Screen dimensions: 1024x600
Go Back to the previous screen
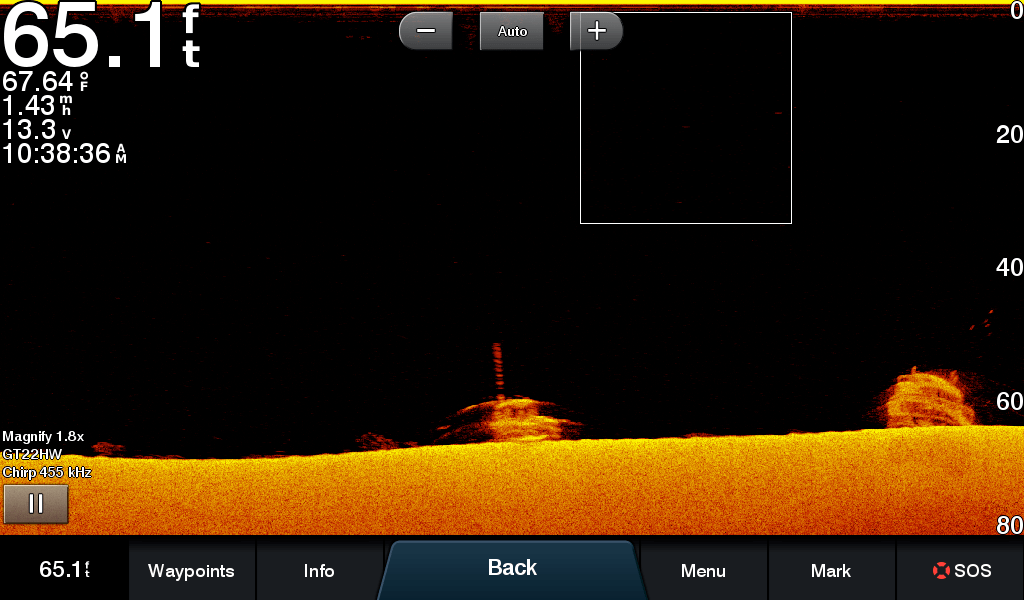pos(512,568)
